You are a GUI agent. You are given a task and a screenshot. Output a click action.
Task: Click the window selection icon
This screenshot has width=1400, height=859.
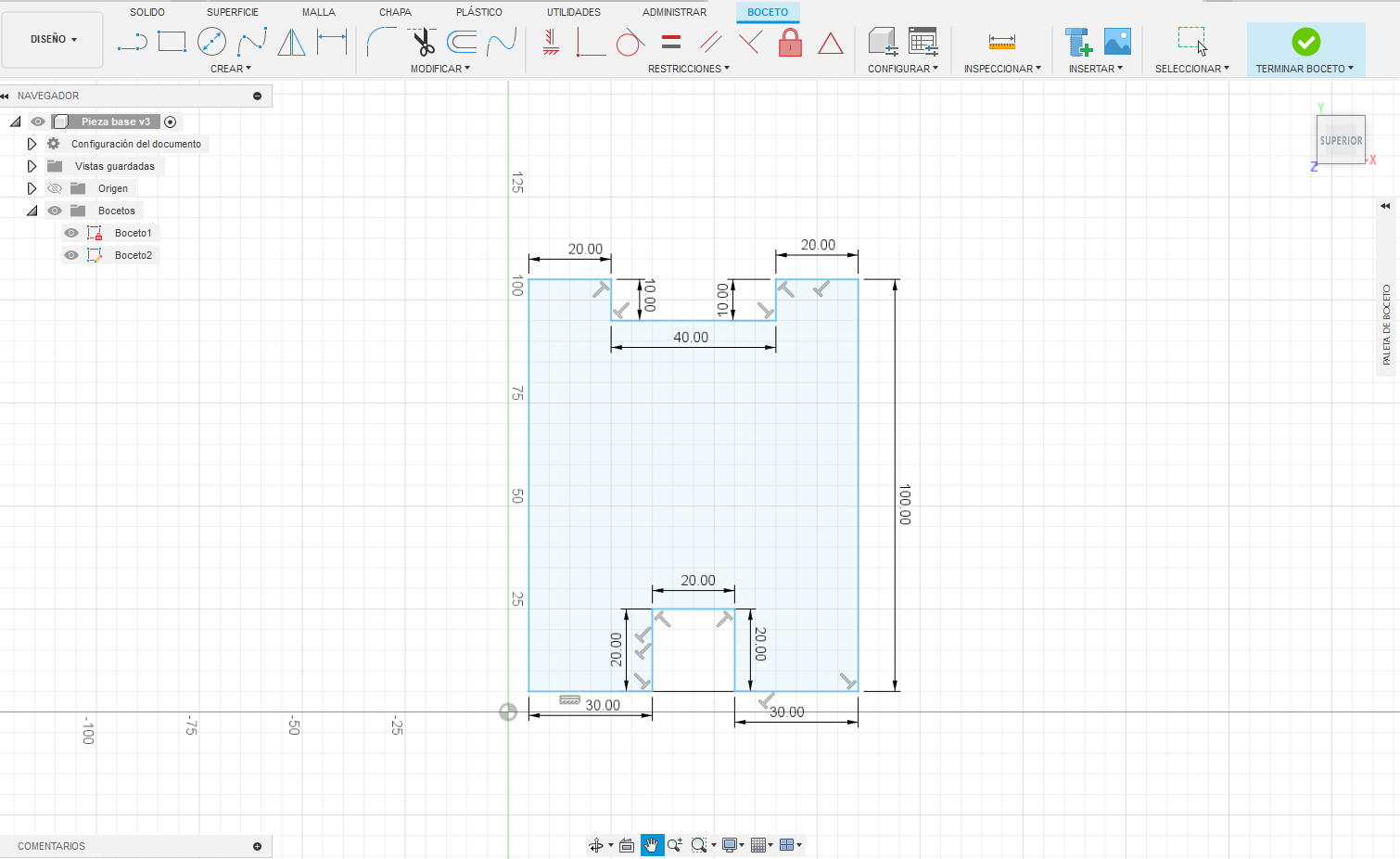click(1192, 42)
